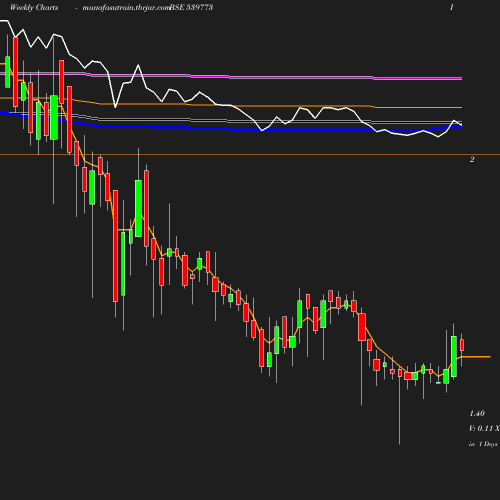The width and height of the screenshot is (500, 500).
Task: Click the last red candlestick on the chart
Action: 462,345
